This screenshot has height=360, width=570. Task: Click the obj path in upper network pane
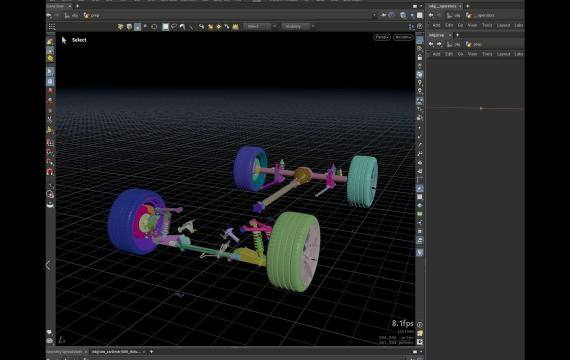pos(454,15)
